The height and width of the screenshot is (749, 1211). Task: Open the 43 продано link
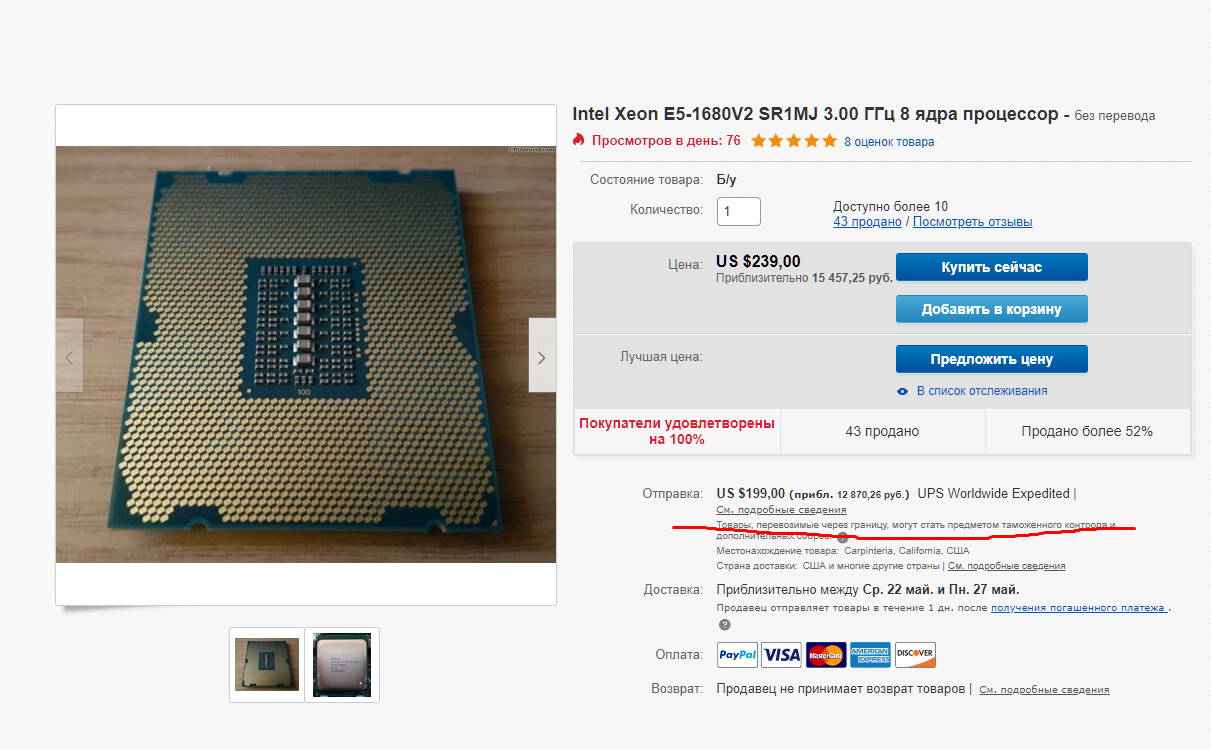point(867,222)
